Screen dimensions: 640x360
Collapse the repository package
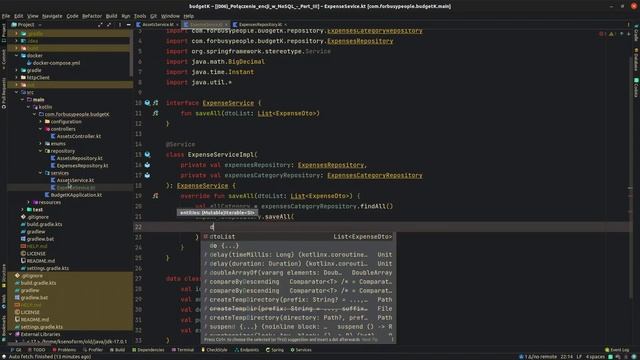[40, 151]
